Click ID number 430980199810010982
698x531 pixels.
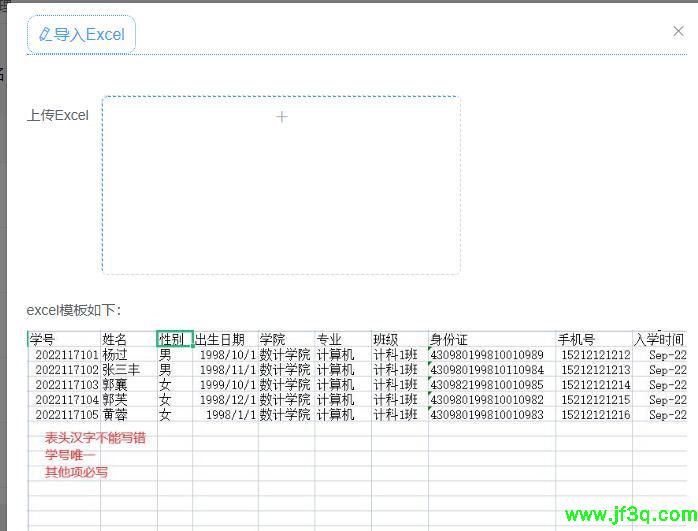tap(487, 400)
